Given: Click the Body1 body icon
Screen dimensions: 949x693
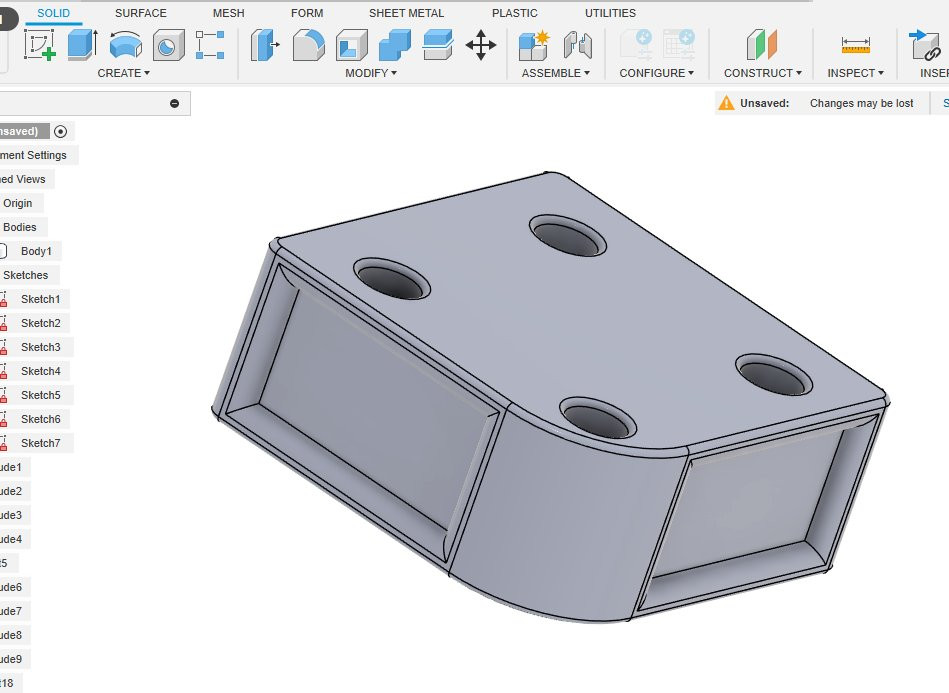Looking at the screenshot, I should 3,251.
